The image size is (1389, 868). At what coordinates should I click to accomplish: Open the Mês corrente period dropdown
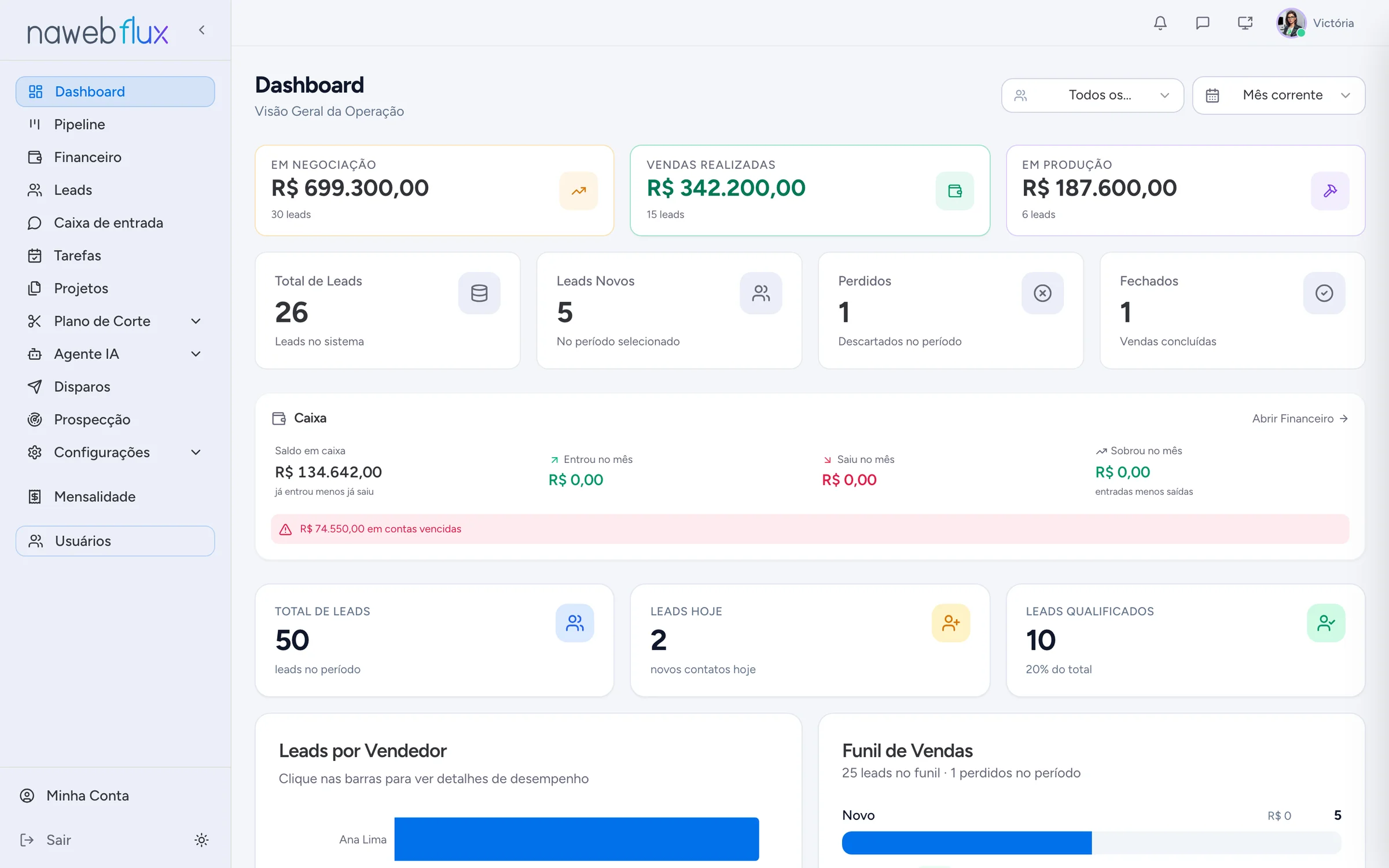click(1278, 95)
